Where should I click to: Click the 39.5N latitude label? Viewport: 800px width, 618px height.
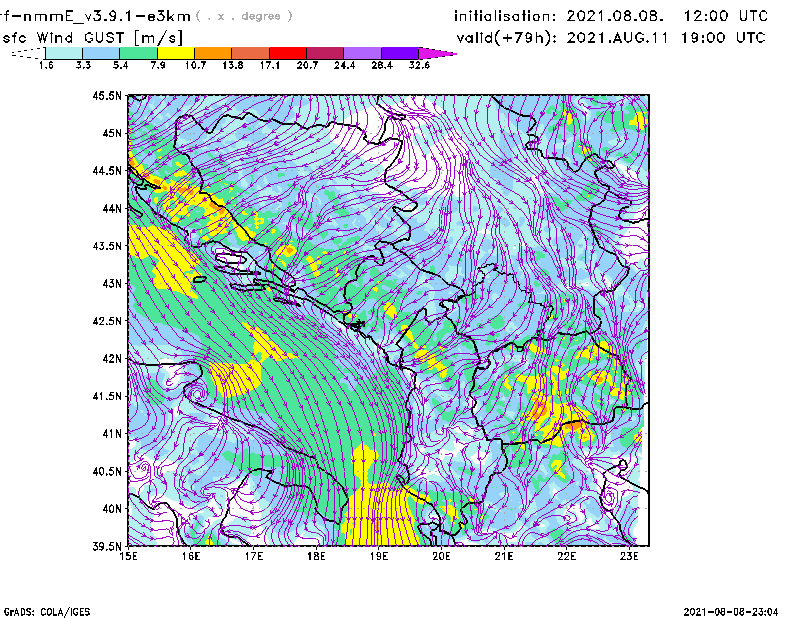point(108,546)
